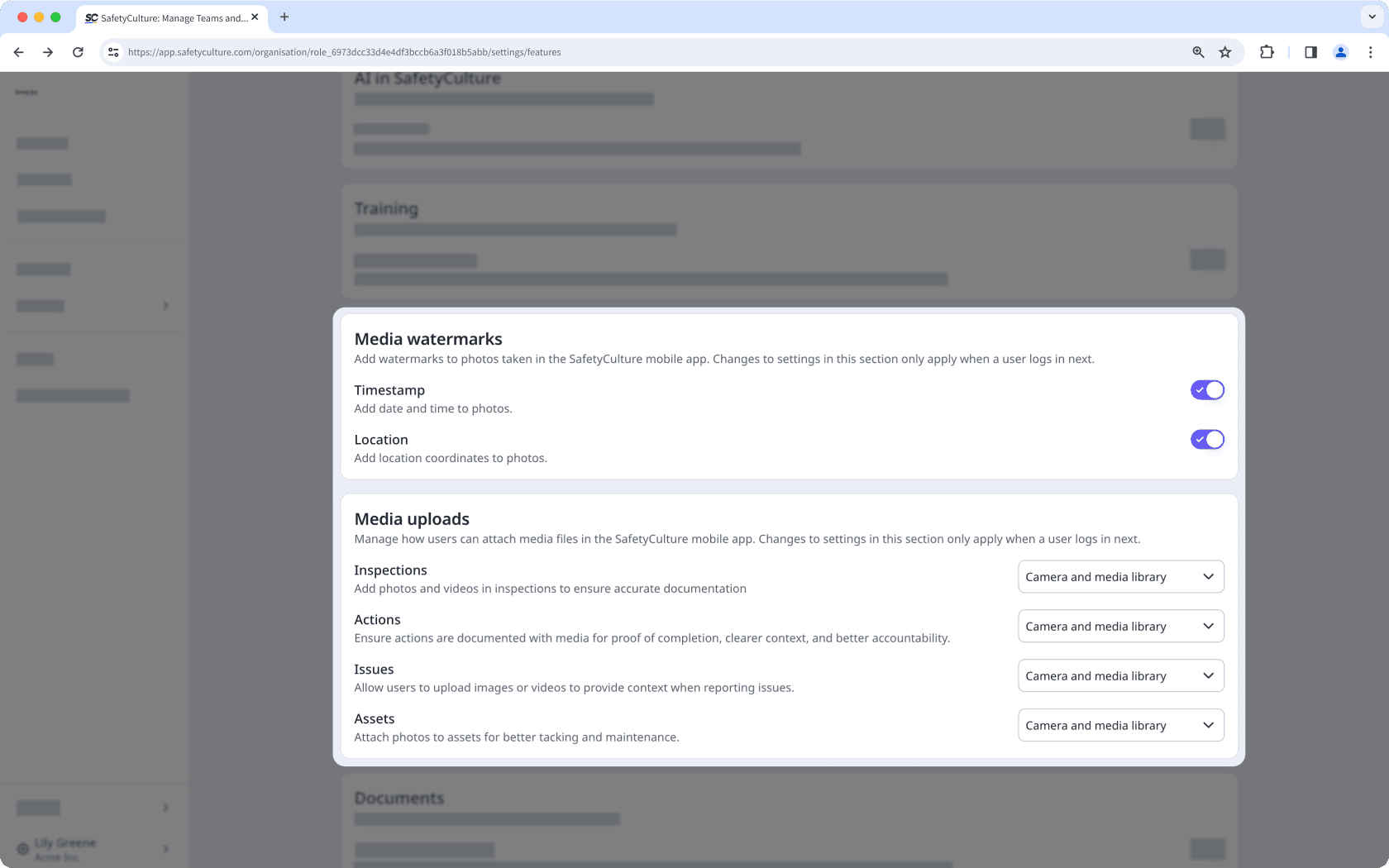Open the zoom magnifier in the address bar

click(1197, 51)
